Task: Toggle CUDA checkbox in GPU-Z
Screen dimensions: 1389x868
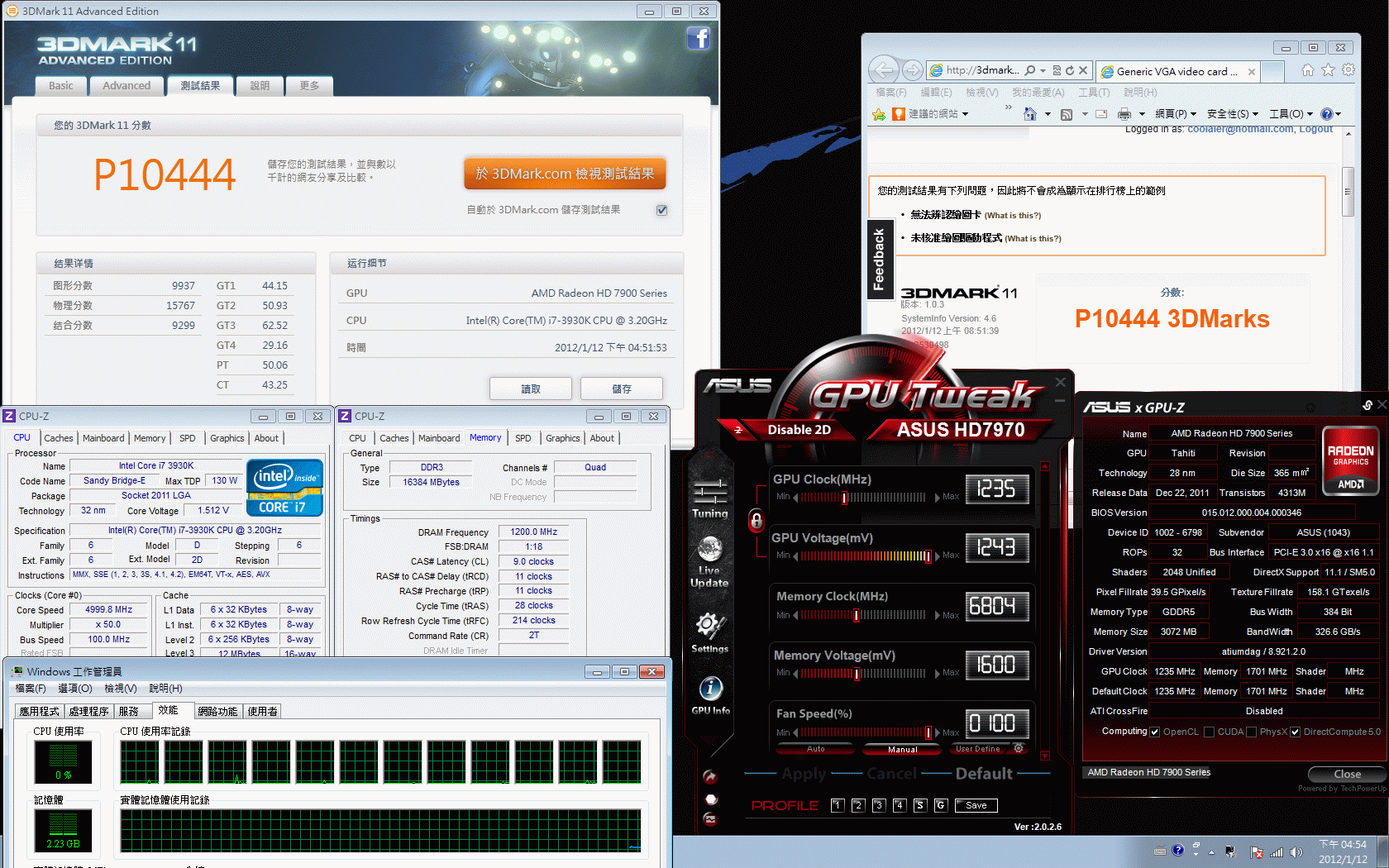Action: click(x=1209, y=732)
